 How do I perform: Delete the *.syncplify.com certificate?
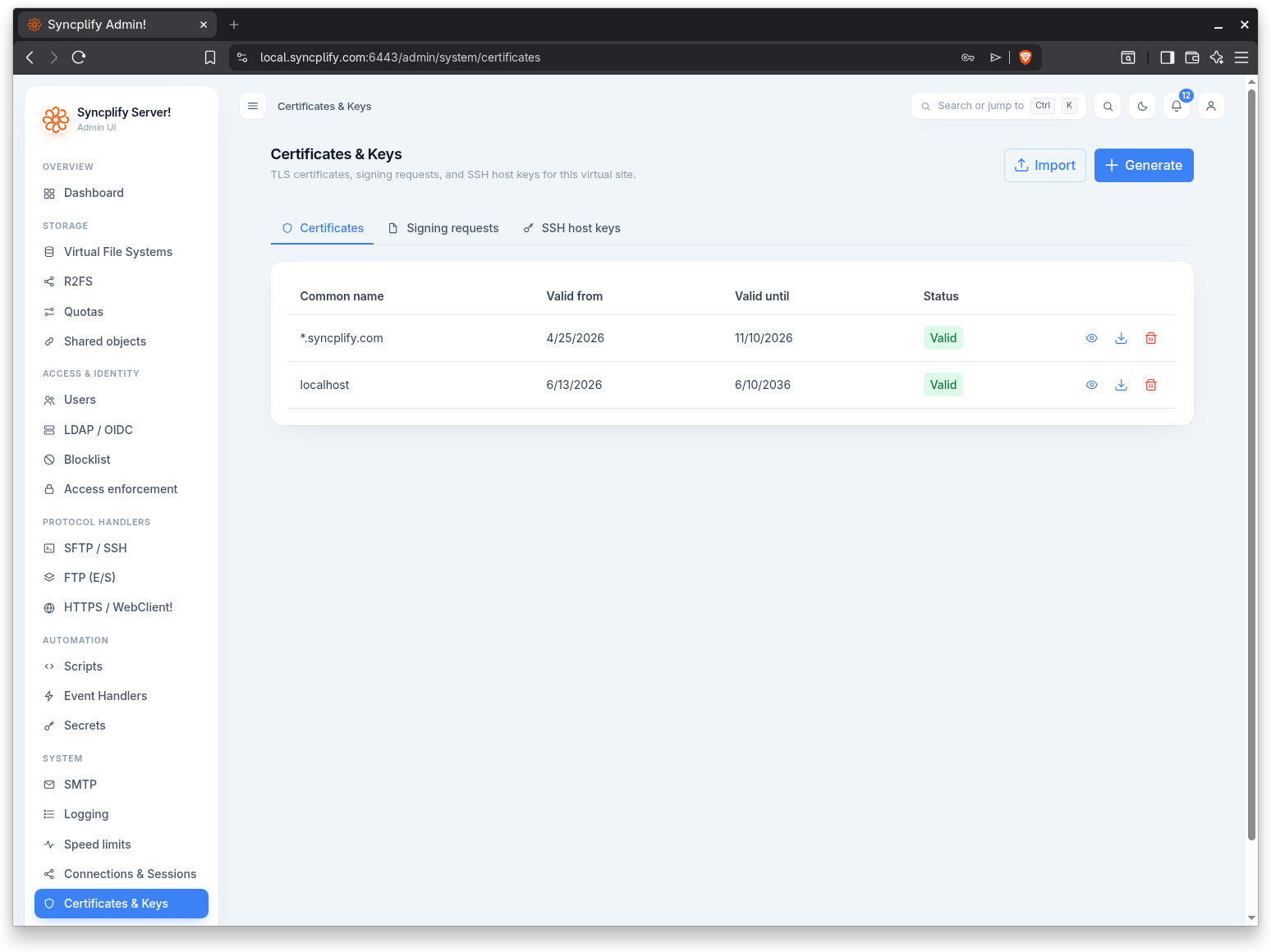pos(1150,338)
